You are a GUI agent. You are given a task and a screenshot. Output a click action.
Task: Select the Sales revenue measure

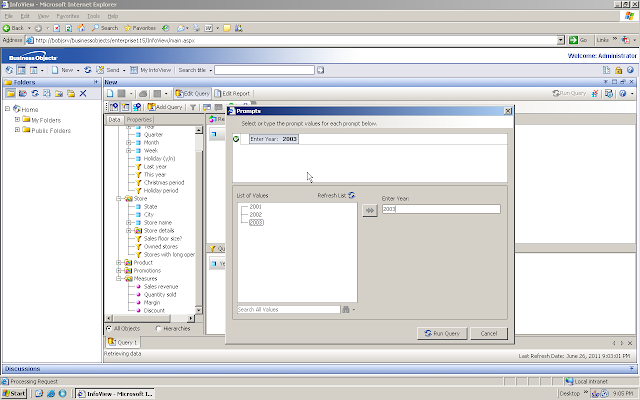(x=161, y=287)
